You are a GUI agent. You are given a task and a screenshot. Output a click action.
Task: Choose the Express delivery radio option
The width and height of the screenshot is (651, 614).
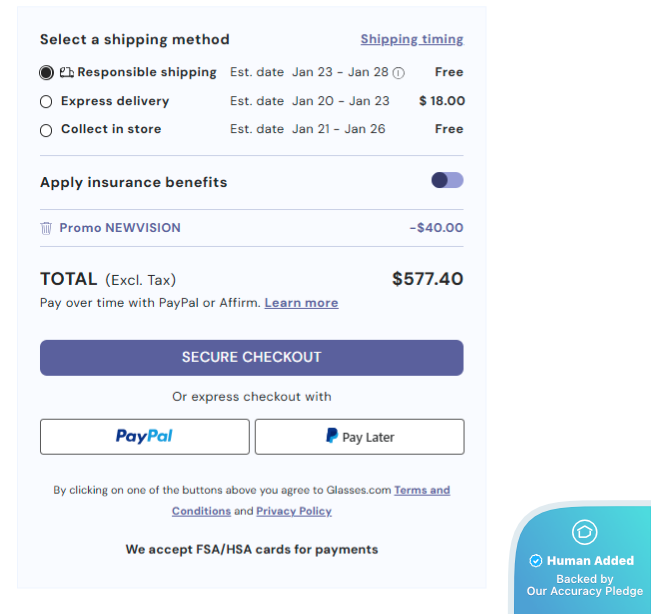46,101
